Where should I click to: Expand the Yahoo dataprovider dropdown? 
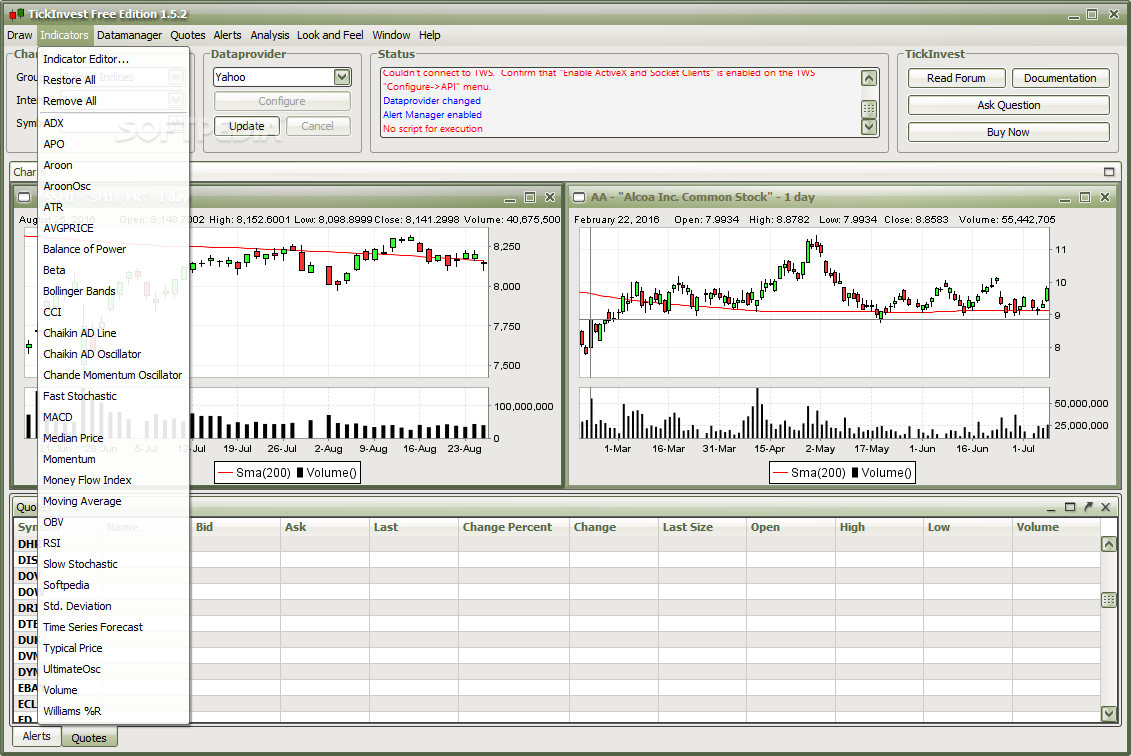342,77
